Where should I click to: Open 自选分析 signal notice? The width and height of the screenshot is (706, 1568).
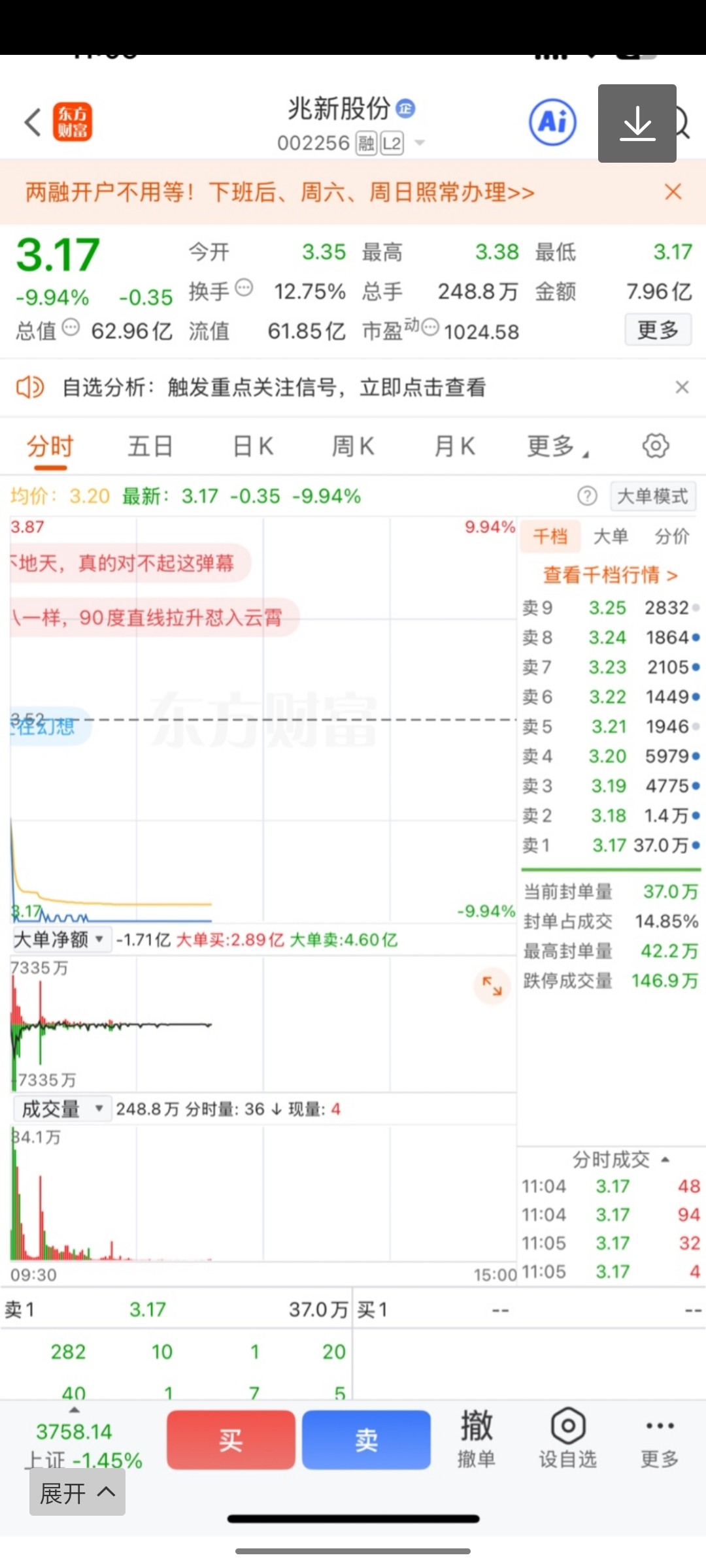[274, 387]
